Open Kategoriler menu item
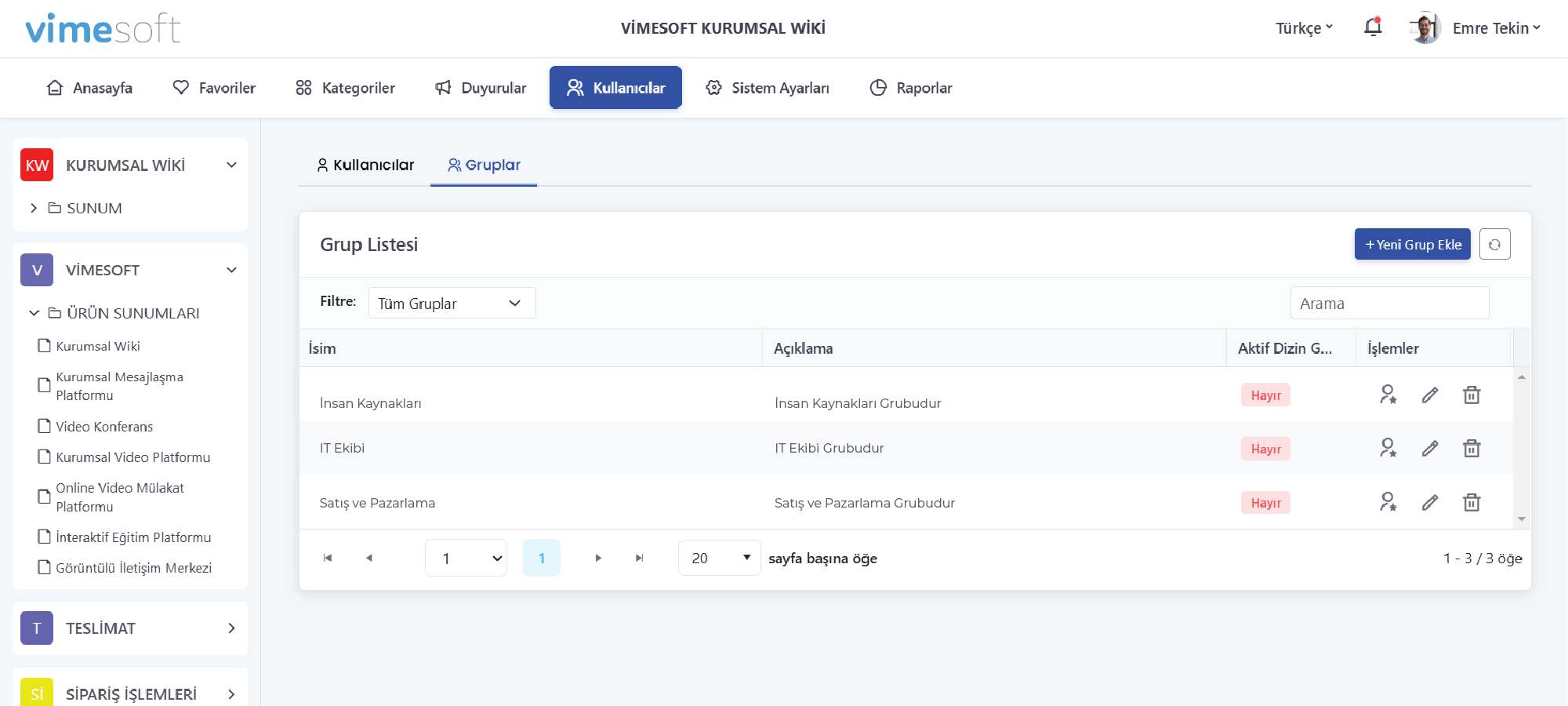 [x=345, y=88]
